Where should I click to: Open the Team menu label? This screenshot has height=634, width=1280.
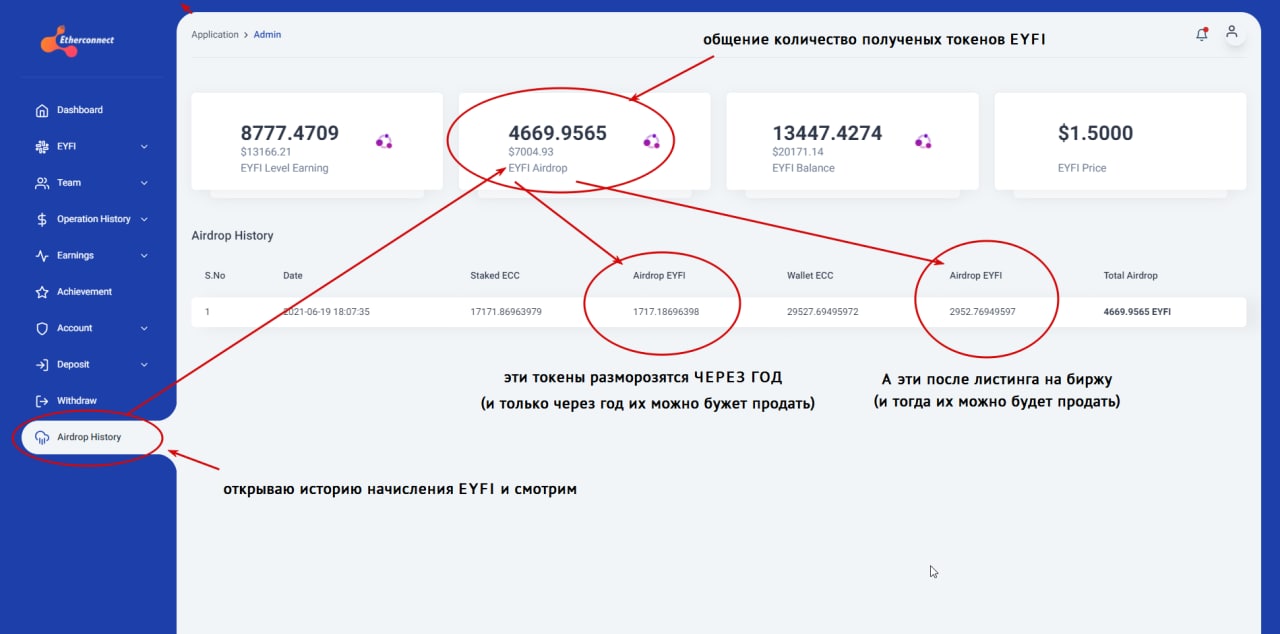69,183
